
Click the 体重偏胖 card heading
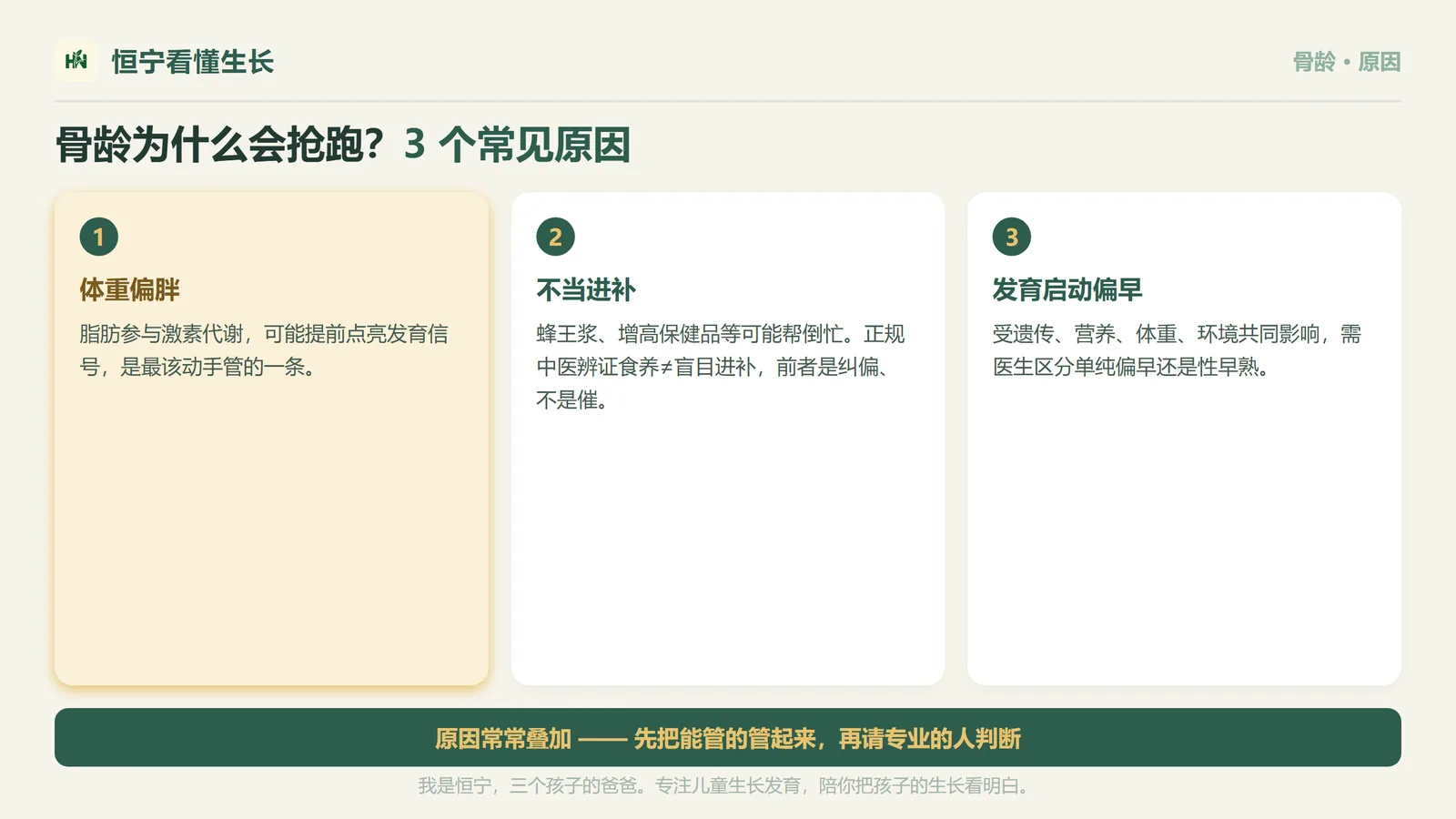[x=130, y=289]
